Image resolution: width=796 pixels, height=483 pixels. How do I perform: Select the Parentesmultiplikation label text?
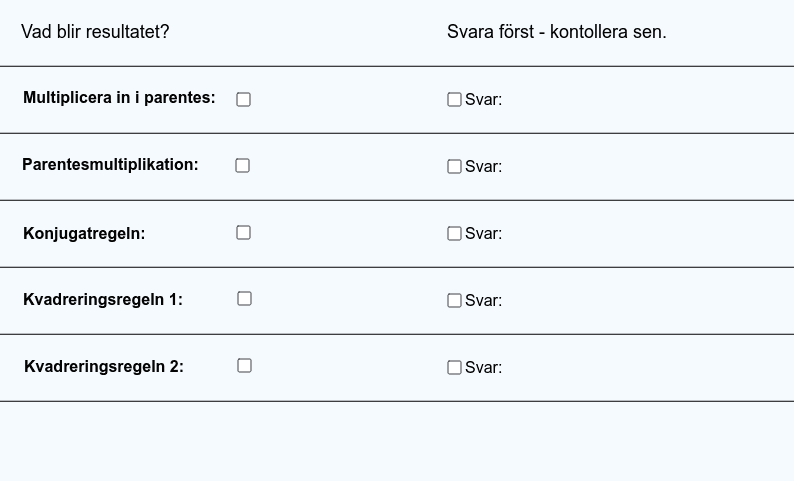[110, 165]
